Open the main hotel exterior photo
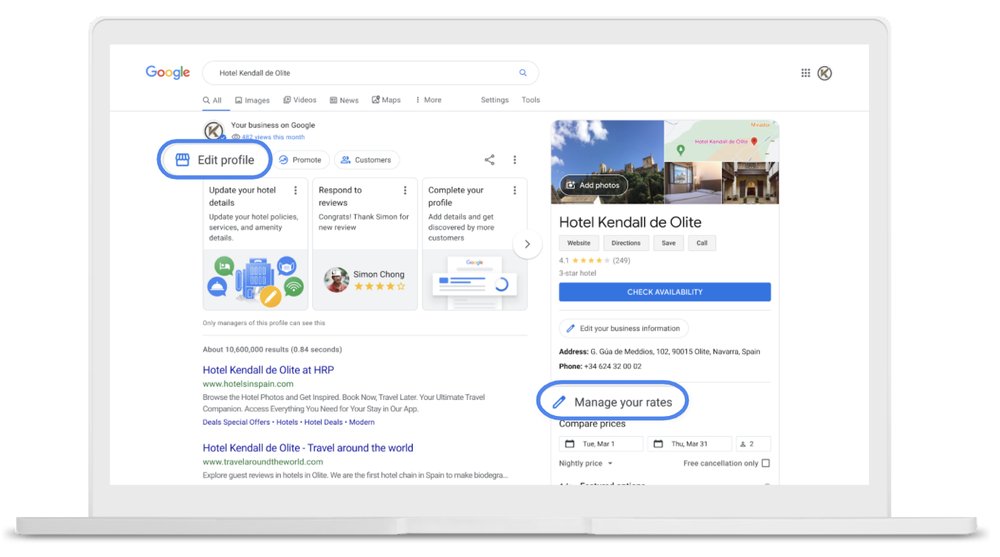 [x=607, y=162]
